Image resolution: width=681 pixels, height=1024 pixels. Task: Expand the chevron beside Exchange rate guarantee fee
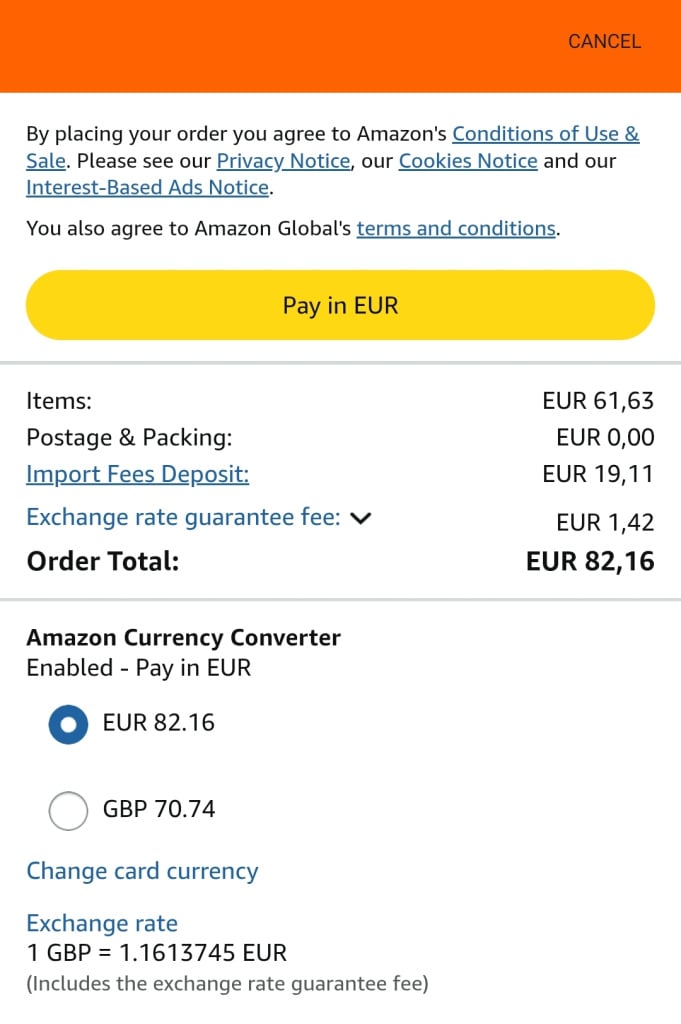(362, 518)
